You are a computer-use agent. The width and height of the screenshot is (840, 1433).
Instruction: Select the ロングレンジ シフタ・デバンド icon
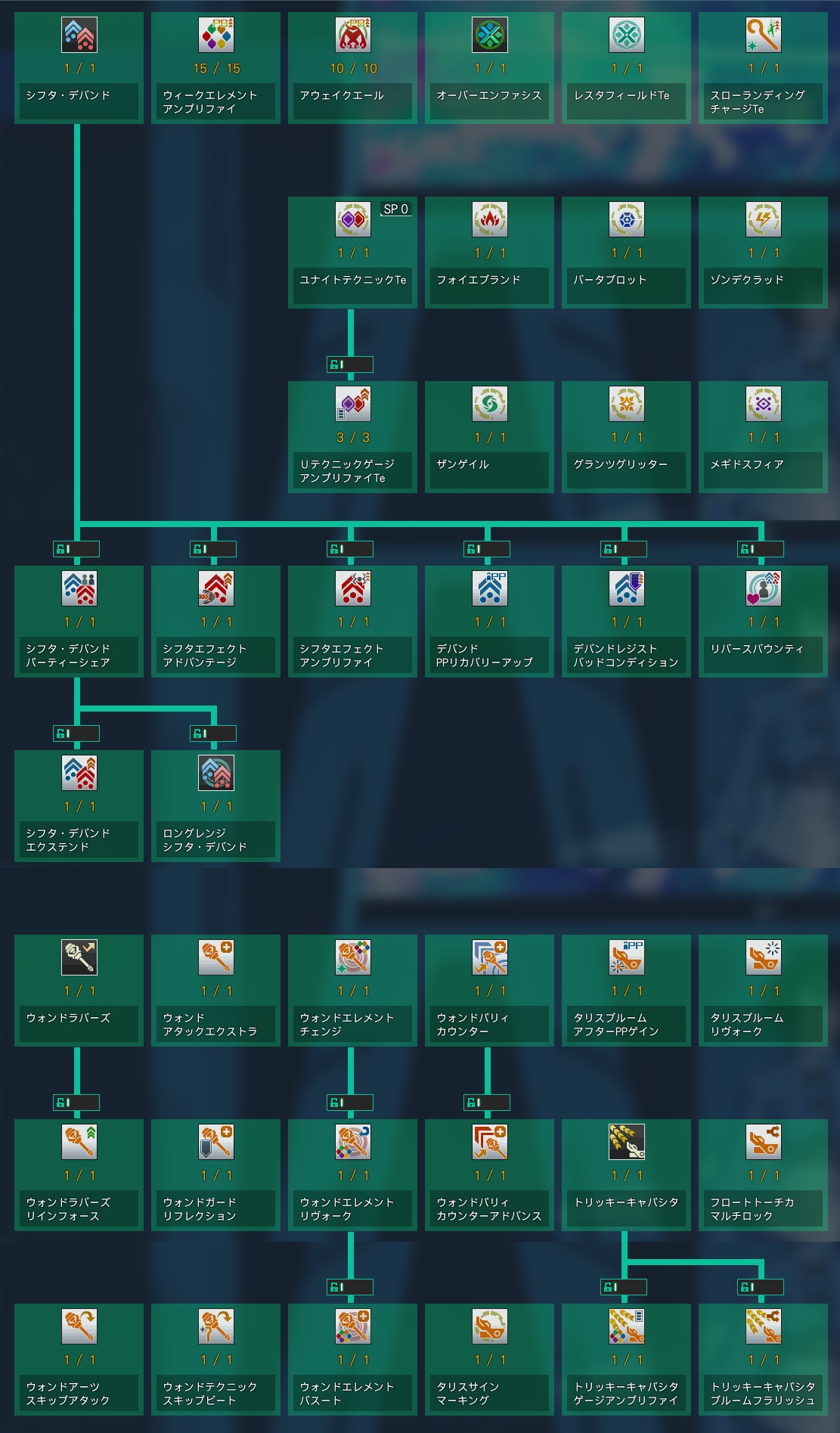[216, 773]
